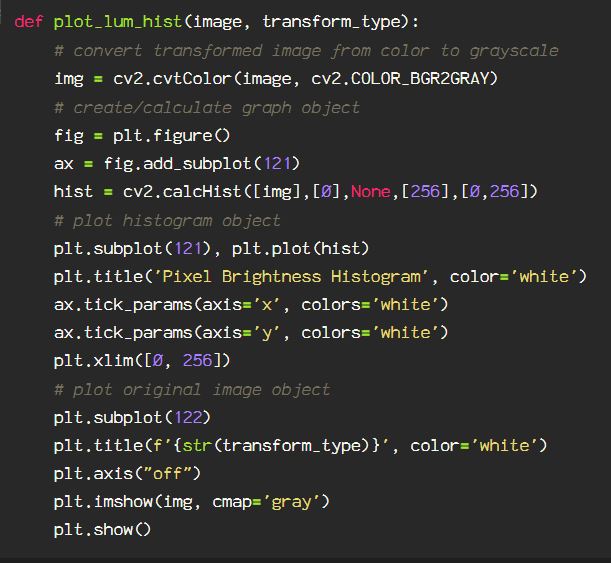Click the def keyword
Screen dimensions: 611x563
click(29, 21)
